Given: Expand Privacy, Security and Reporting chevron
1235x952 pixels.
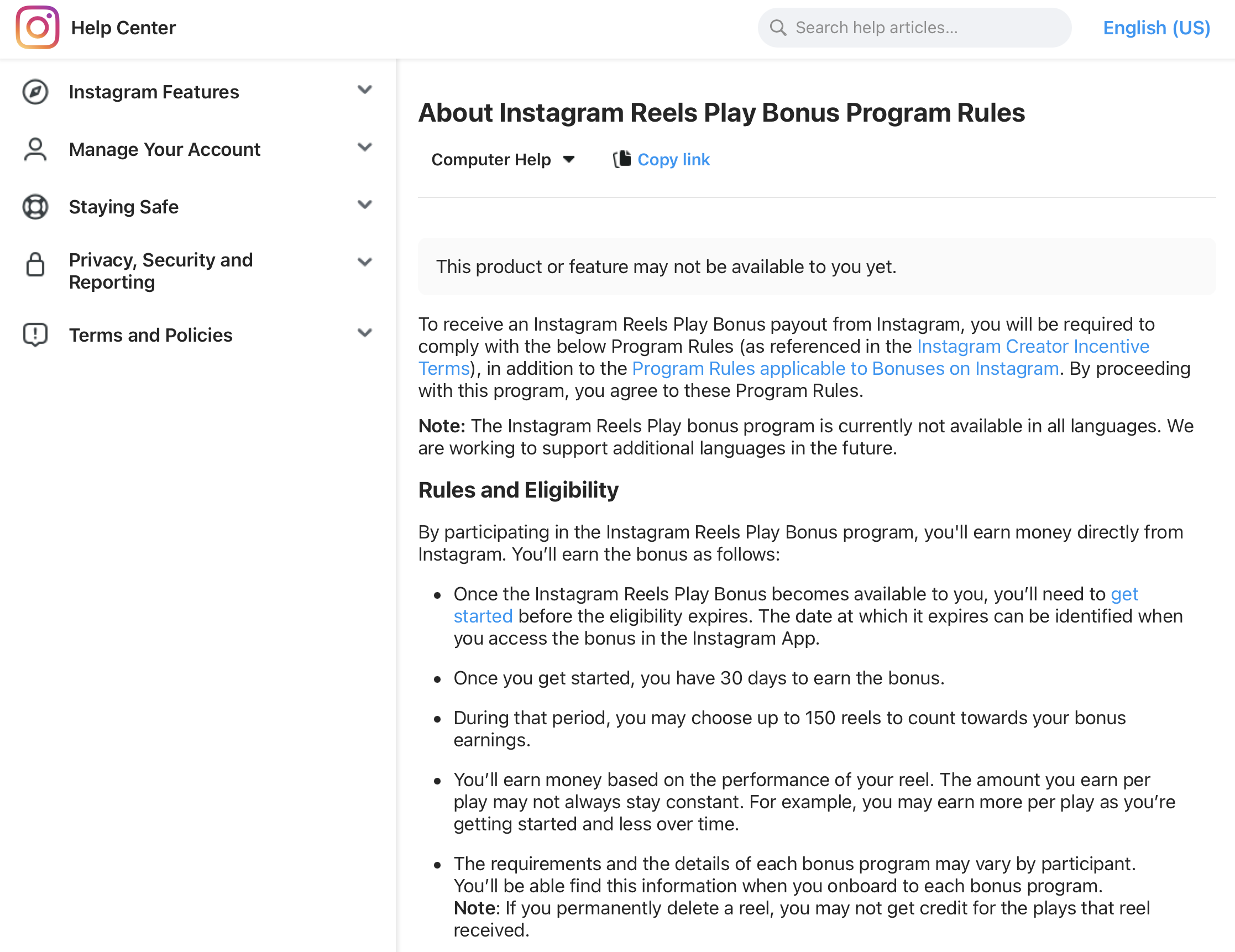Looking at the screenshot, I should tap(365, 262).
